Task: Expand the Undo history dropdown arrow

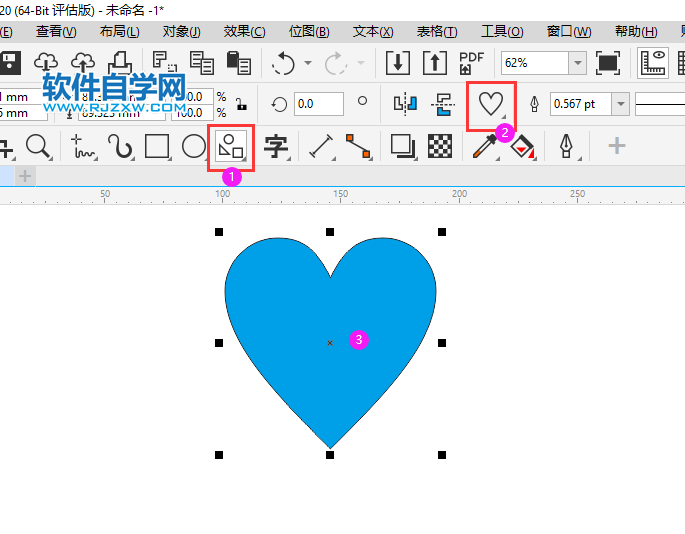Action: 308,63
